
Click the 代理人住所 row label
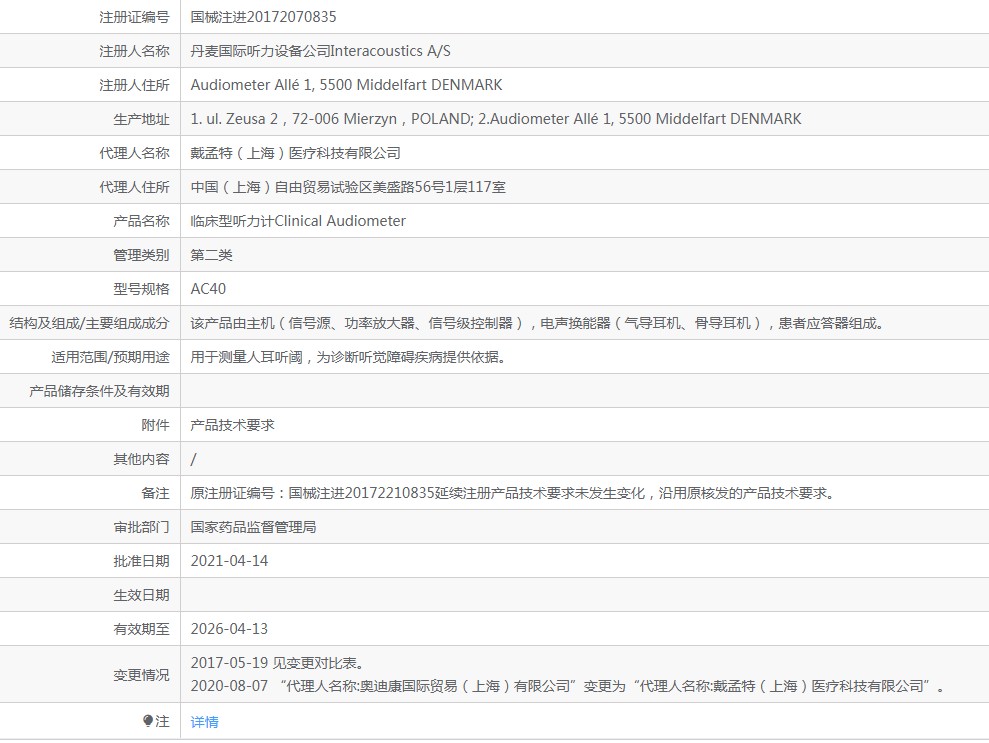click(x=134, y=187)
